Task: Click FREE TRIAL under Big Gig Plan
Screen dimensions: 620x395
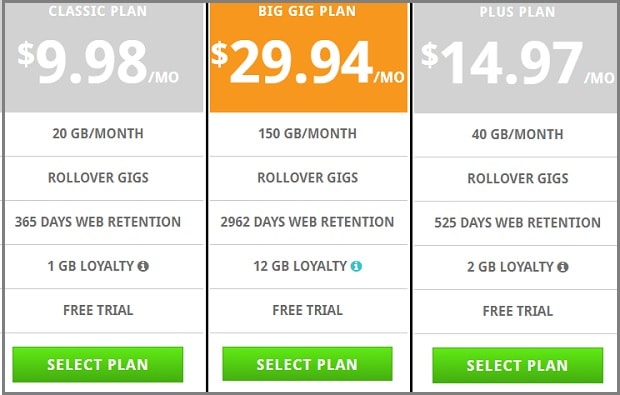Action: click(x=308, y=310)
